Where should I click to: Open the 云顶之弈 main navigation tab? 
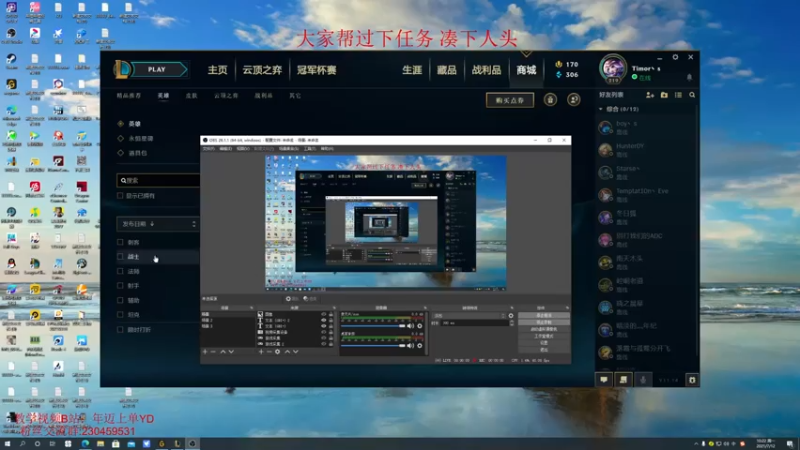[262, 70]
